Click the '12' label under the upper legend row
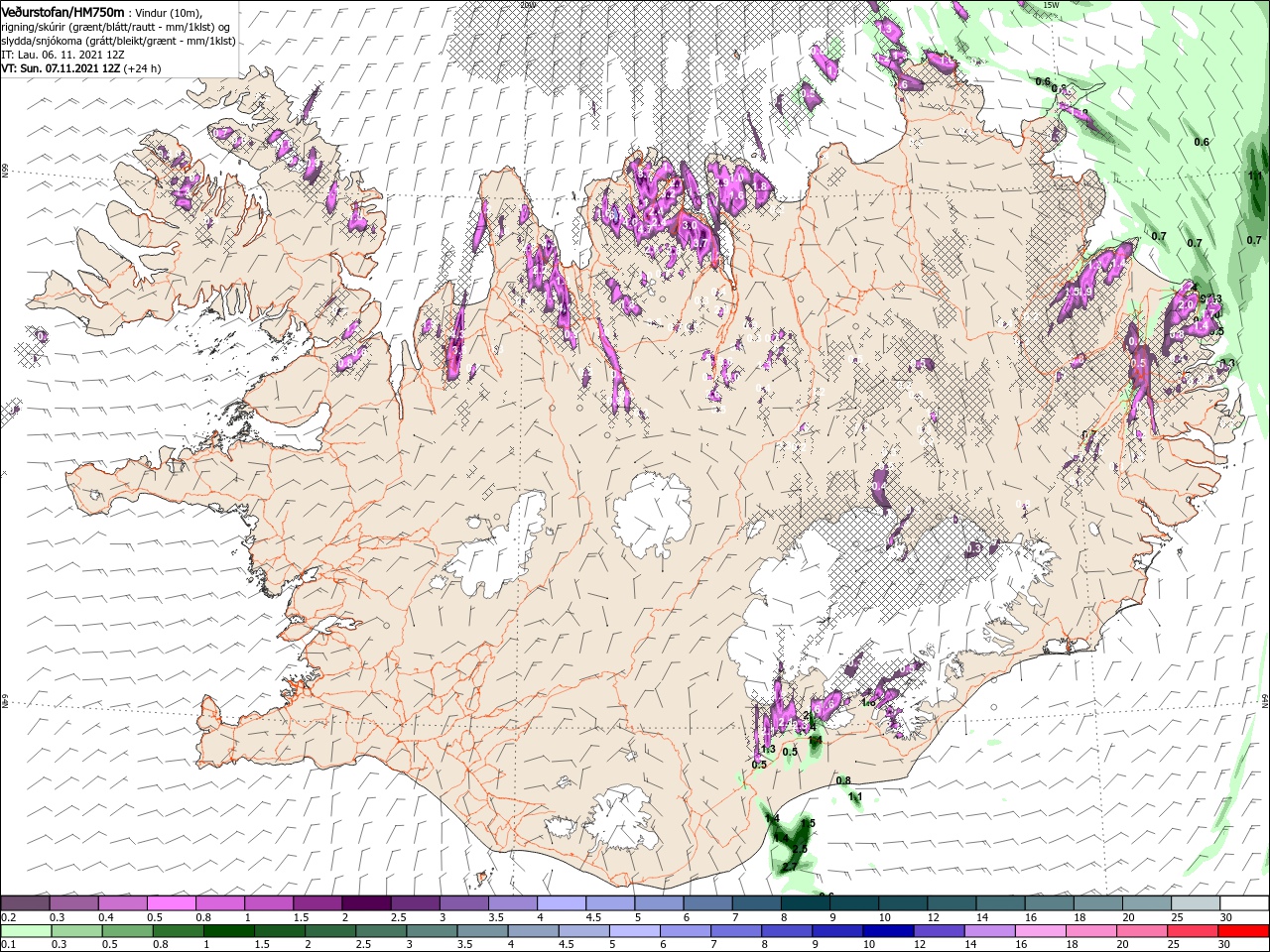Screen dimensions: 1270x952 tap(933, 917)
